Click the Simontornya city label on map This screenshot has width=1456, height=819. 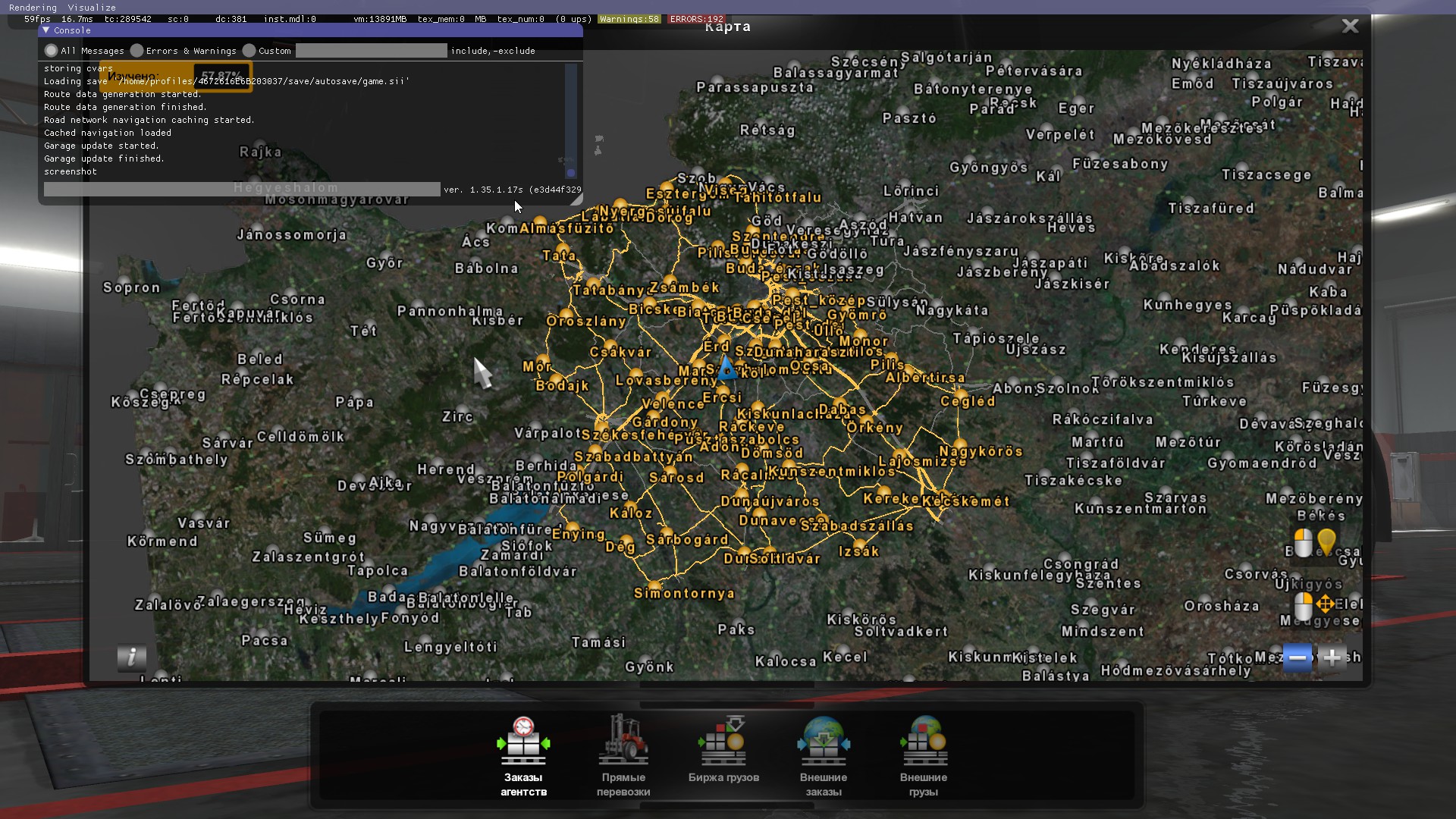click(684, 593)
